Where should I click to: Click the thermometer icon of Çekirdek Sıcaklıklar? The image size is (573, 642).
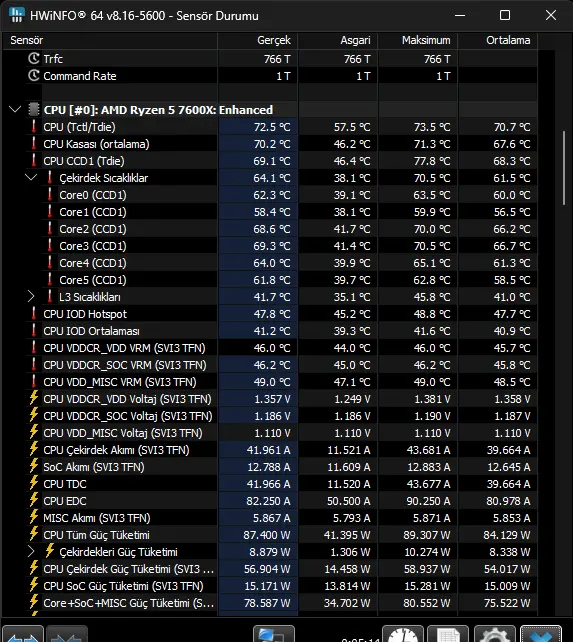pos(50,178)
